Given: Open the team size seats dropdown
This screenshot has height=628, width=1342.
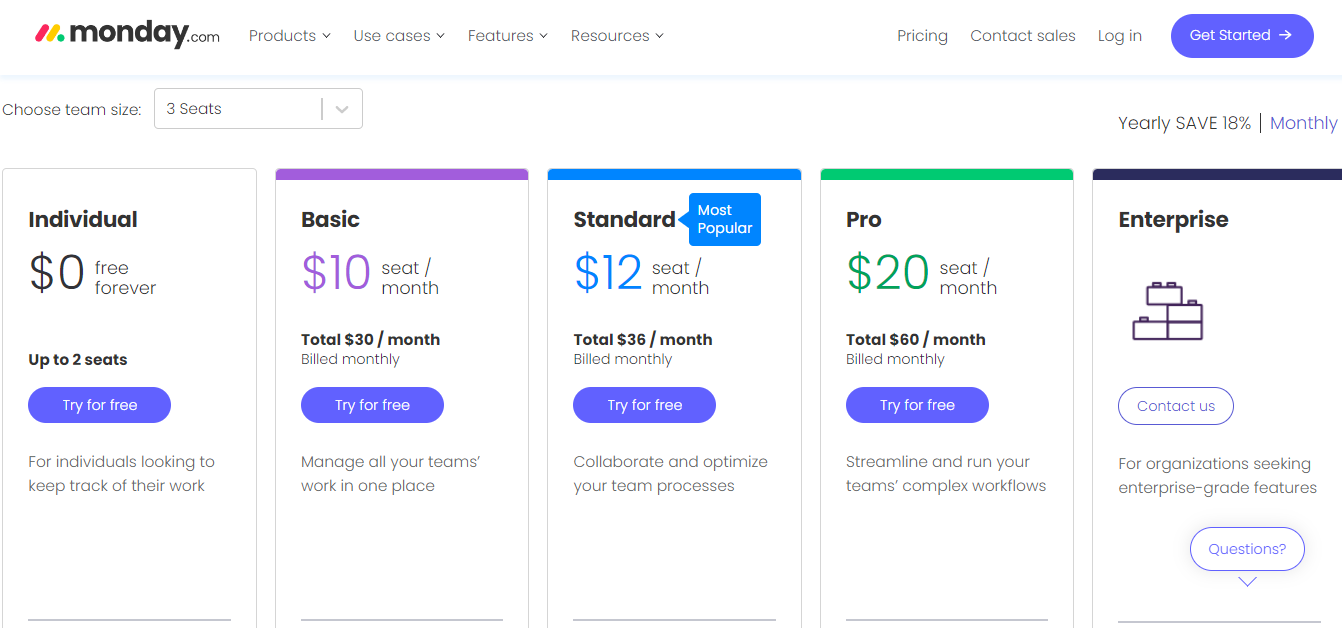Looking at the screenshot, I should click(258, 109).
